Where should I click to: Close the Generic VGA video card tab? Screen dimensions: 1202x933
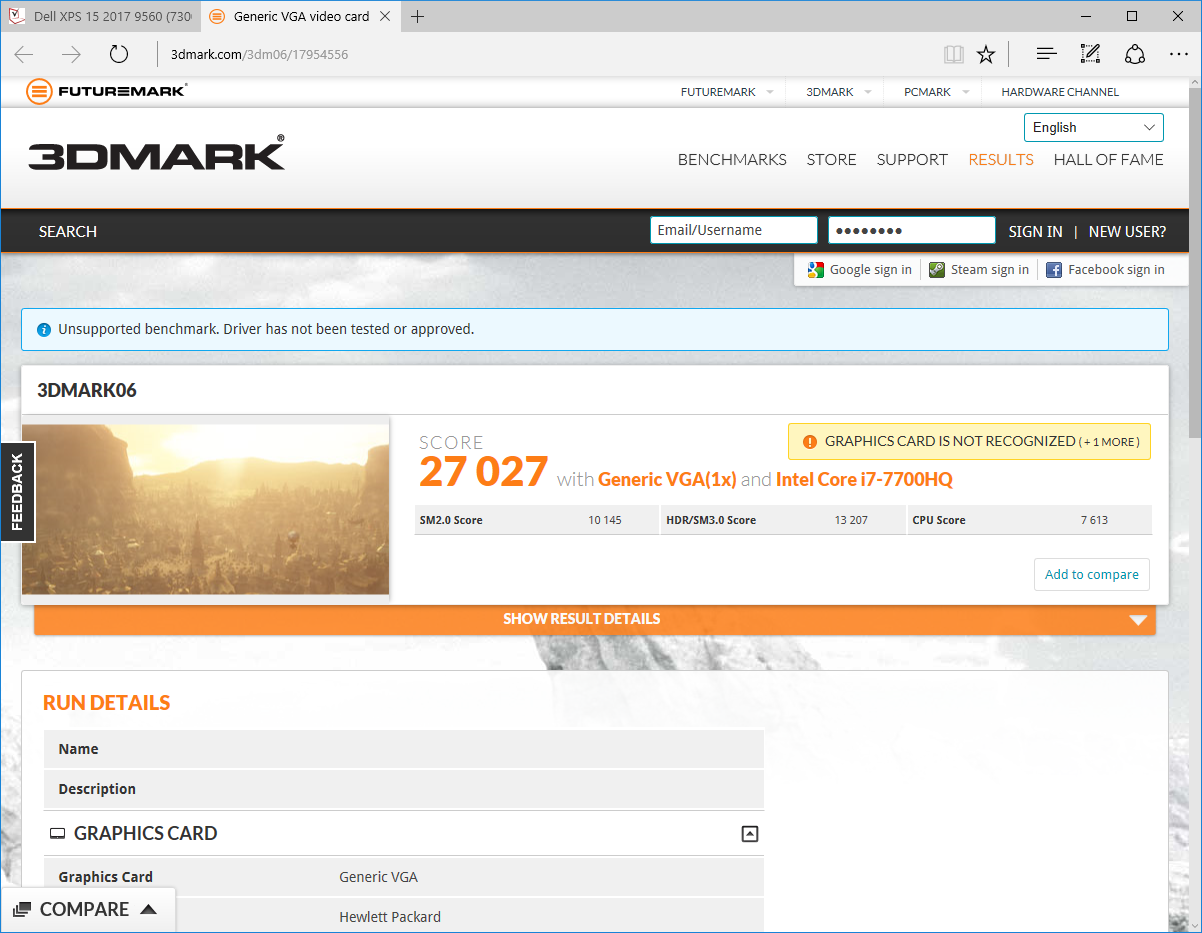387,16
